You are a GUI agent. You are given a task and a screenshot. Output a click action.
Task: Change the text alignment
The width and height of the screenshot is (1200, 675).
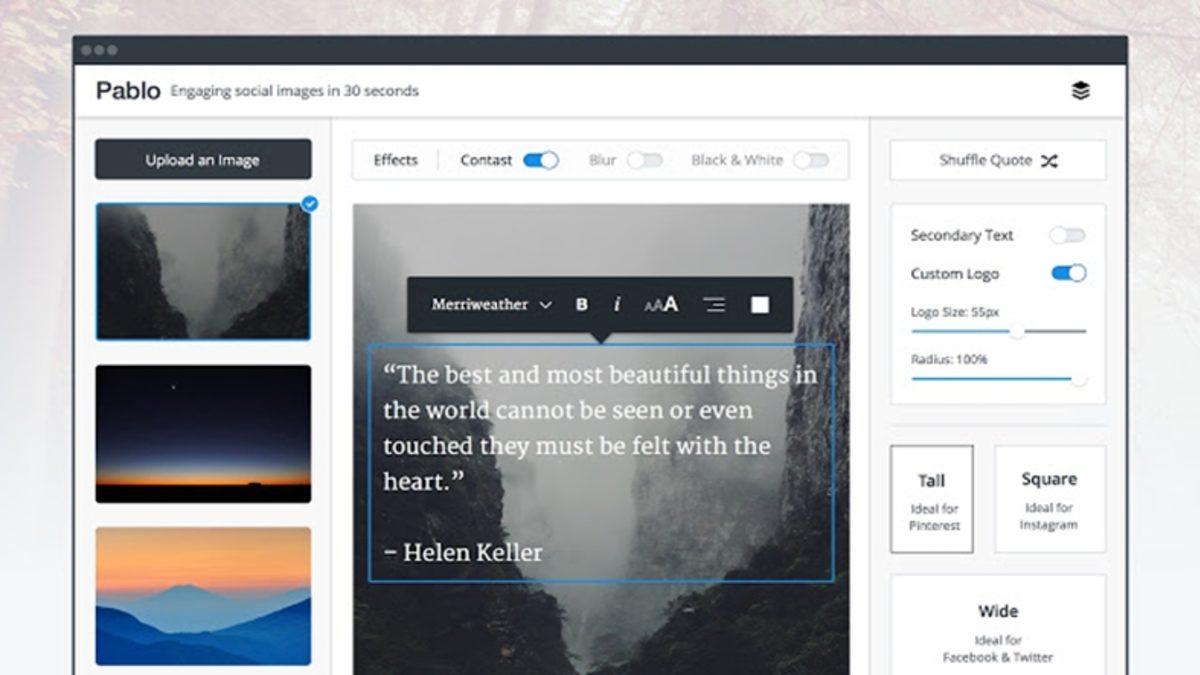(714, 305)
